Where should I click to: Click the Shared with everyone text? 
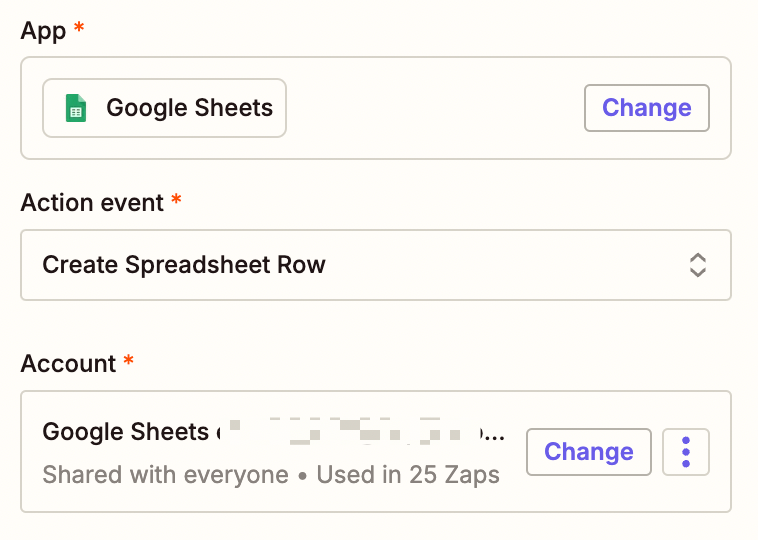(x=165, y=474)
